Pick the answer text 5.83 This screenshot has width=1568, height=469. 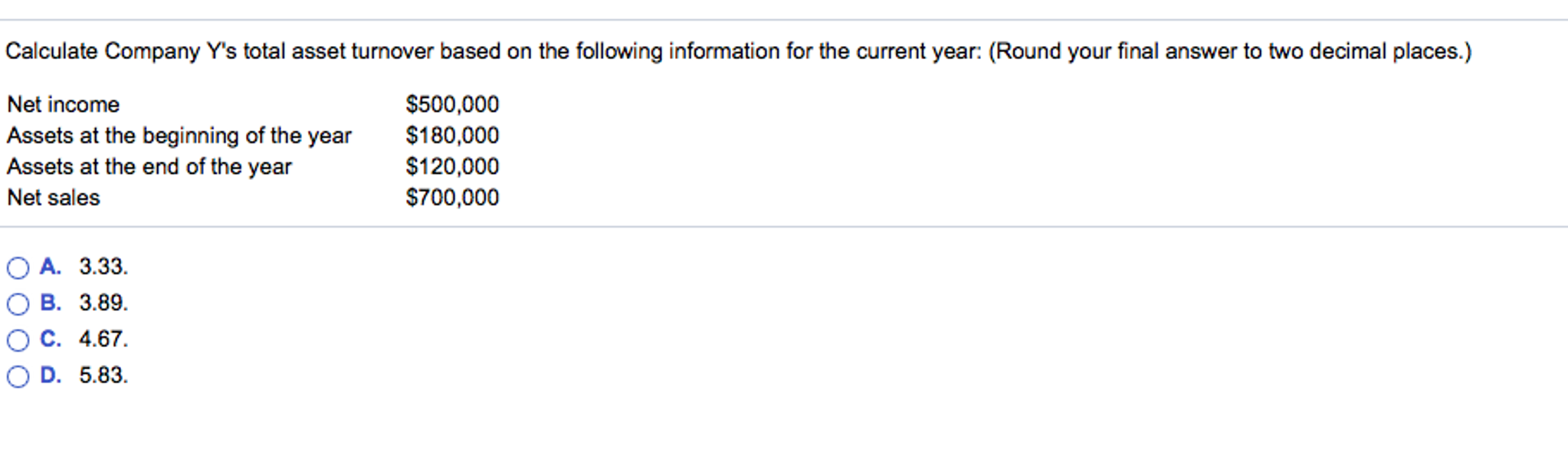[x=103, y=375]
